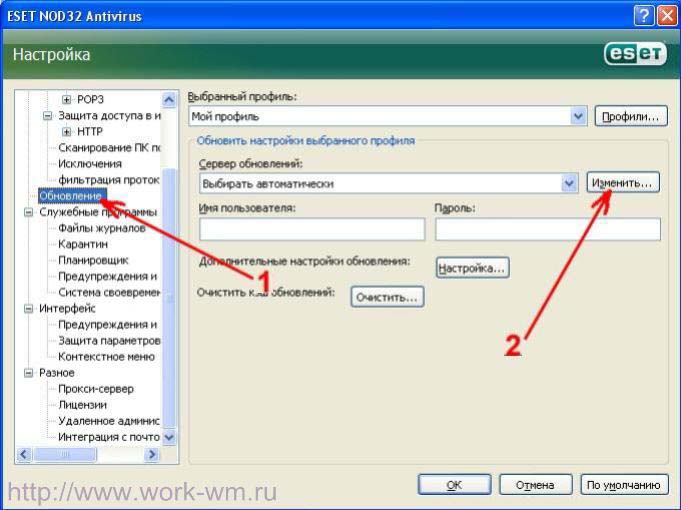Focus the Пароль field

(548, 229)
